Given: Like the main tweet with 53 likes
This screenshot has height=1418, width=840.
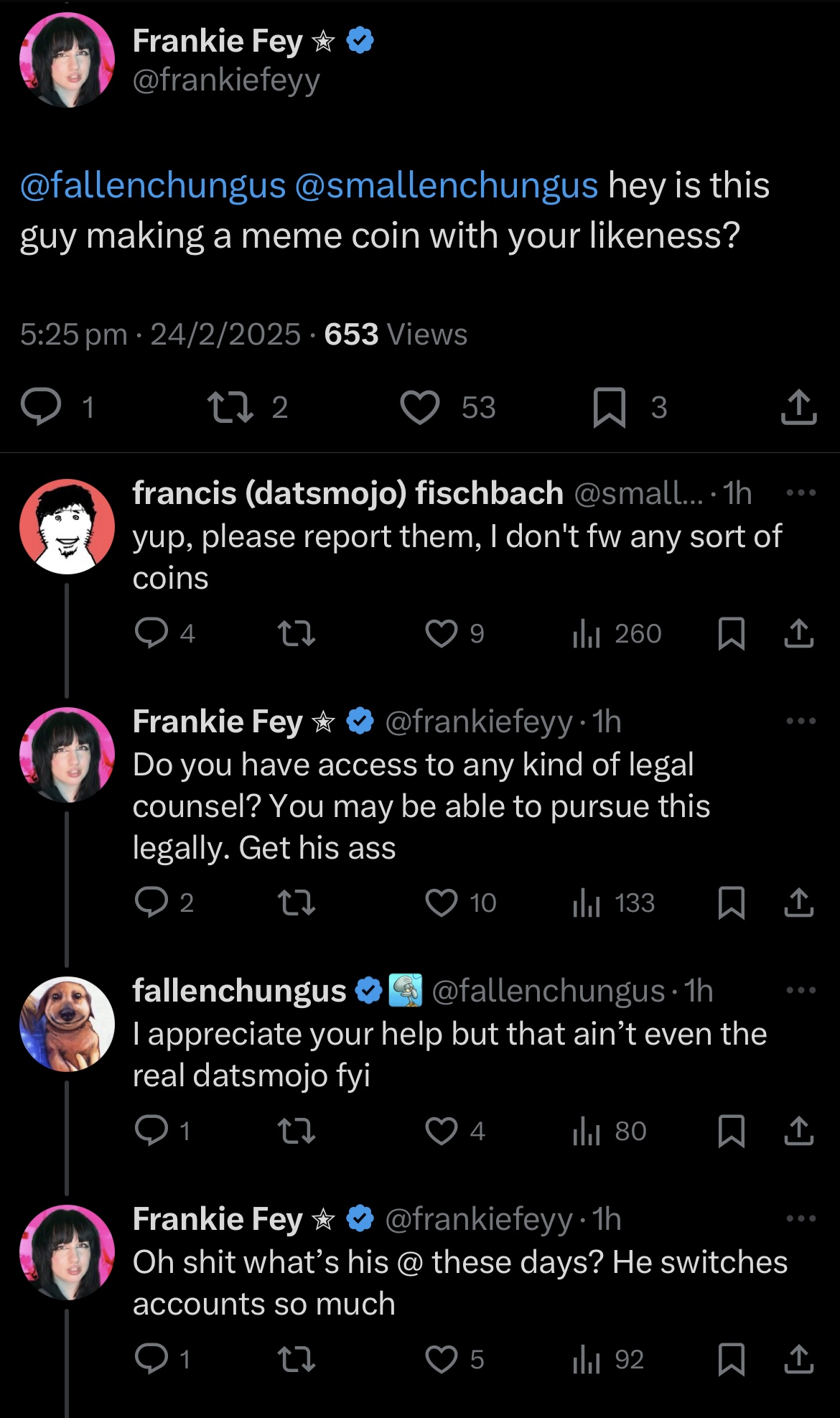Looking at the screenshot, I should [420, 407].
